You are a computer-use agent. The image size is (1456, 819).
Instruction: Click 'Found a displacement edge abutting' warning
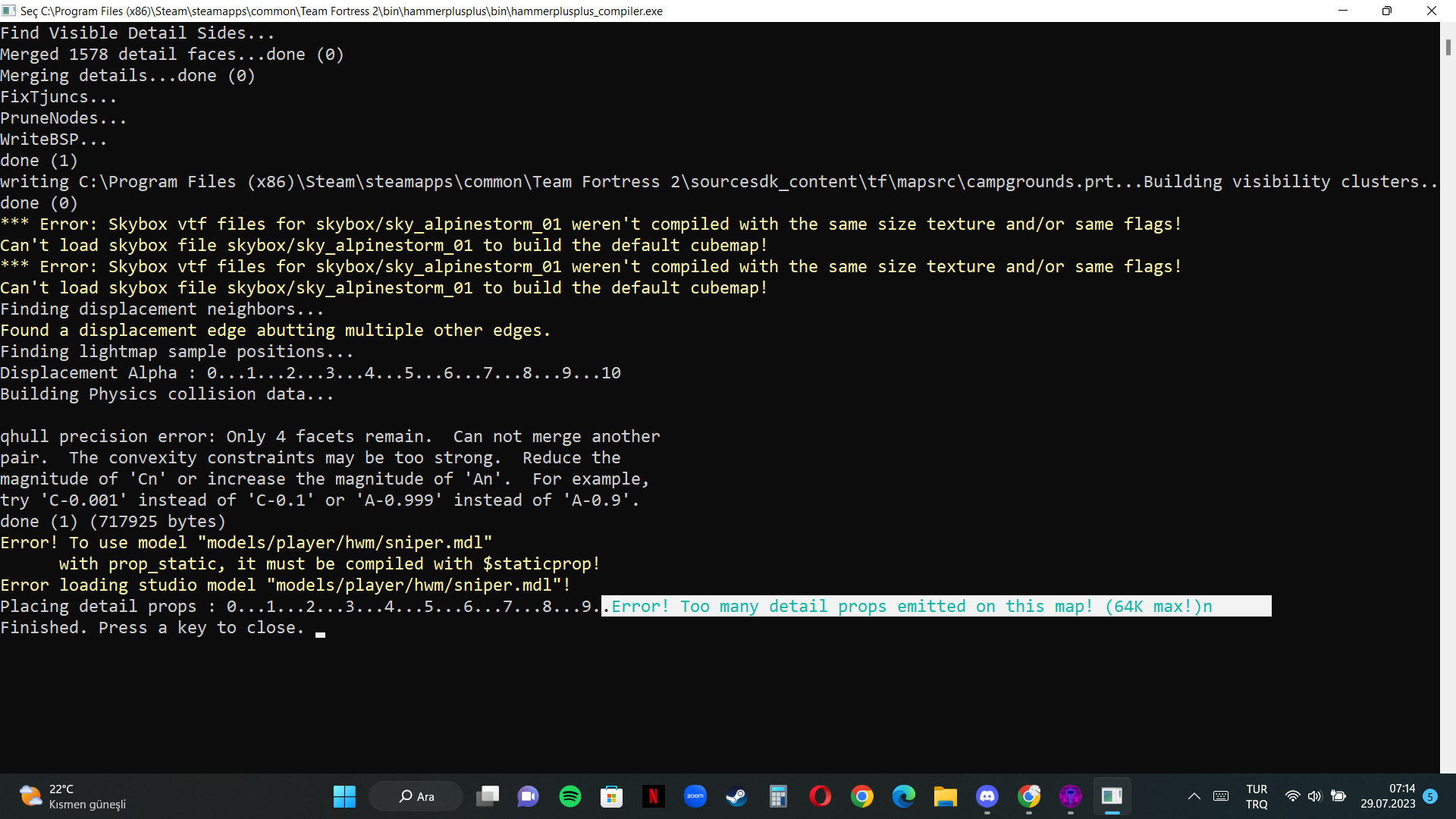coord(275,331)
